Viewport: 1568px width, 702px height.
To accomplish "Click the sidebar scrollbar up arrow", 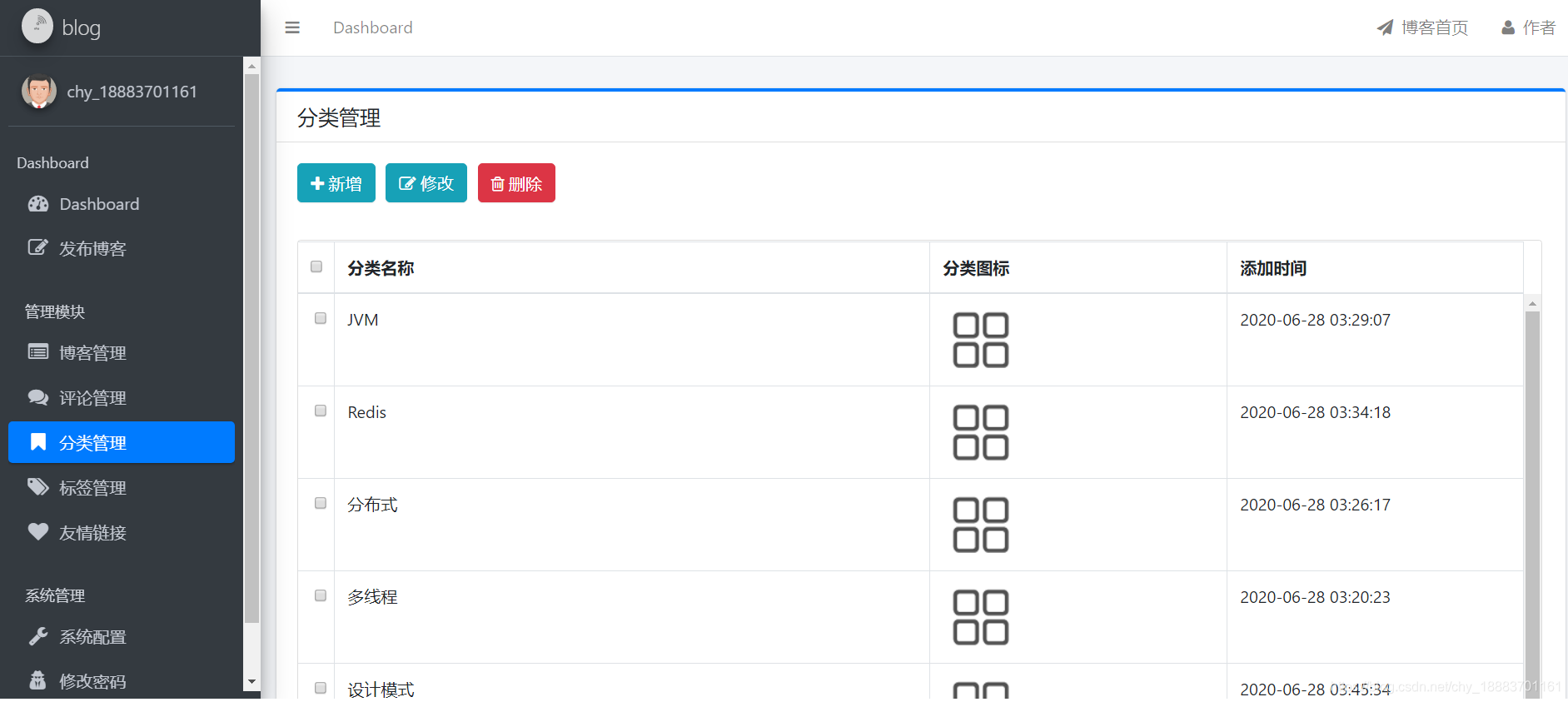I will (x=251, y=66).
